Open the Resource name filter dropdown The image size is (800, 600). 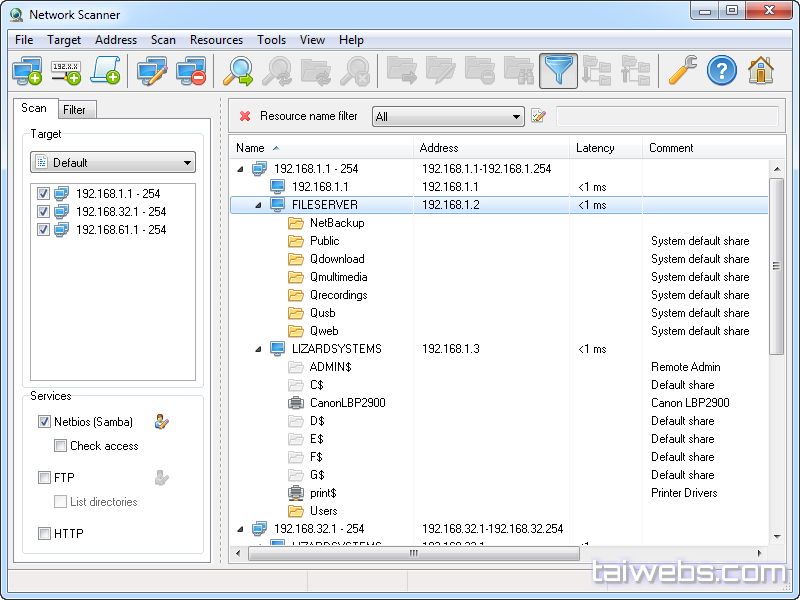pyautogui.click(x=516, y=117)
